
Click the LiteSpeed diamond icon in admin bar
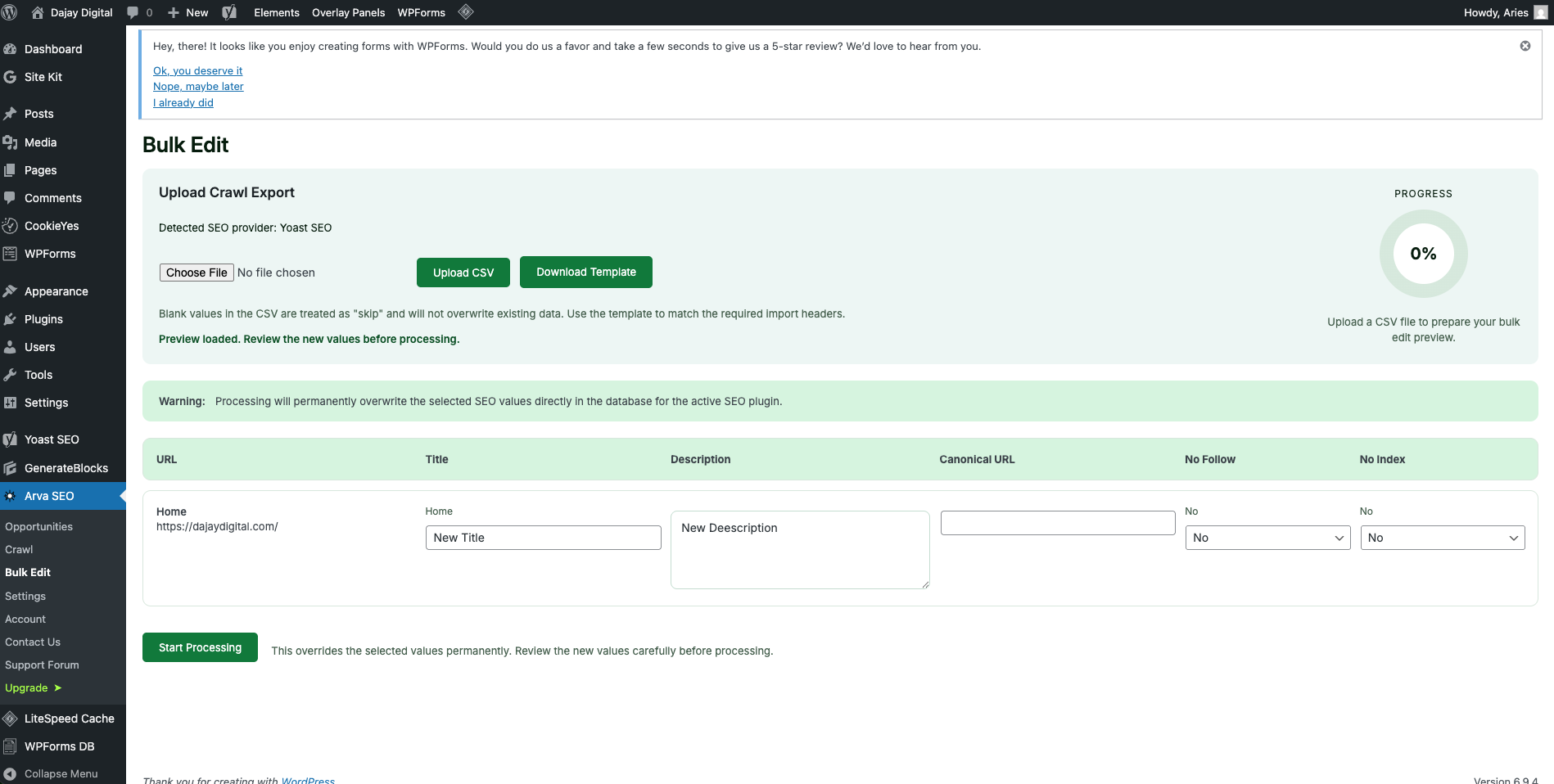(466, 12)
